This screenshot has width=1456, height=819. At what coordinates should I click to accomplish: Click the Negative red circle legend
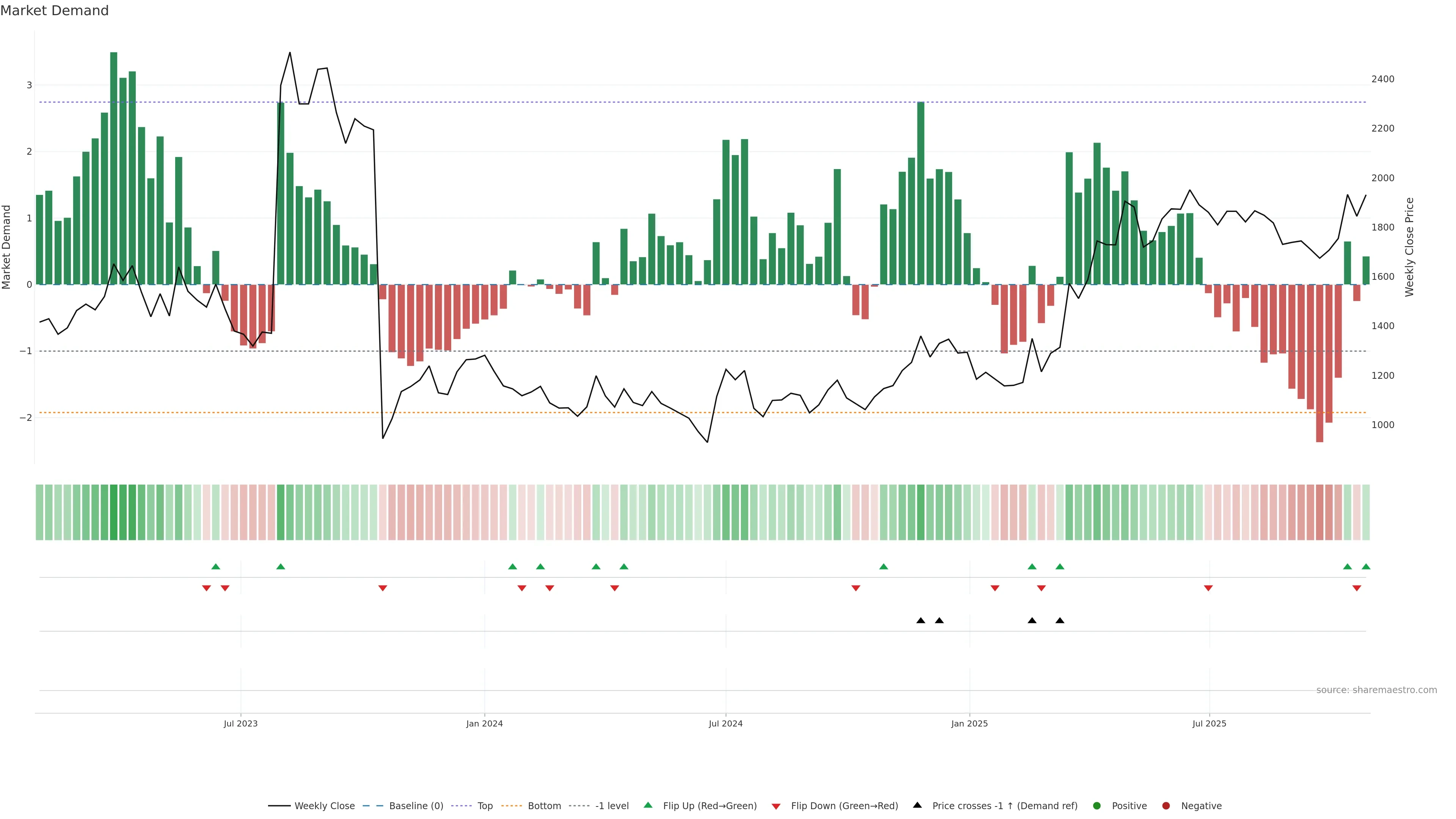(1166, 806)
